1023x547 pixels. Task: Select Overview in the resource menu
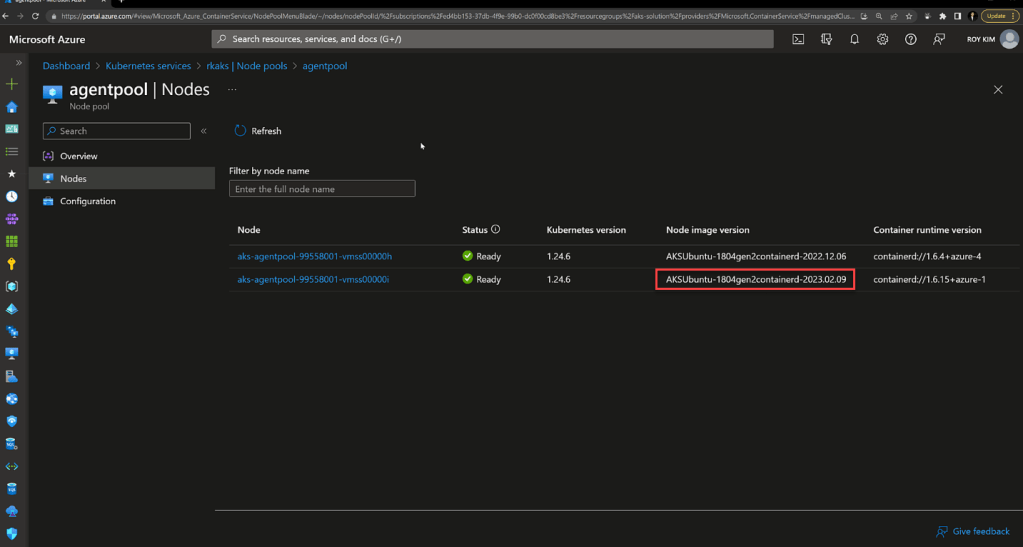[78, 156]
